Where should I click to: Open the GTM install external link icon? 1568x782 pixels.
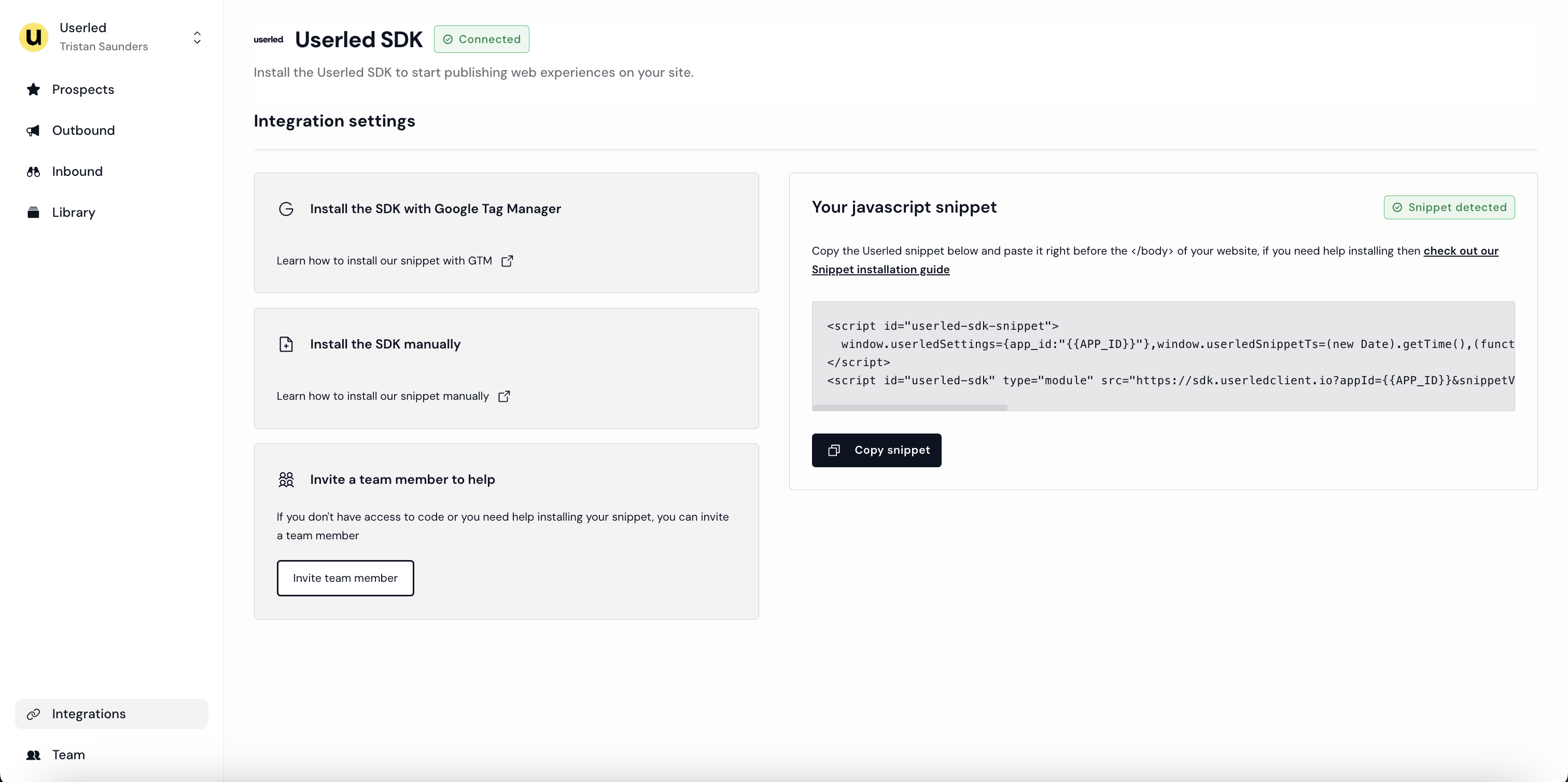coord(507,261)
